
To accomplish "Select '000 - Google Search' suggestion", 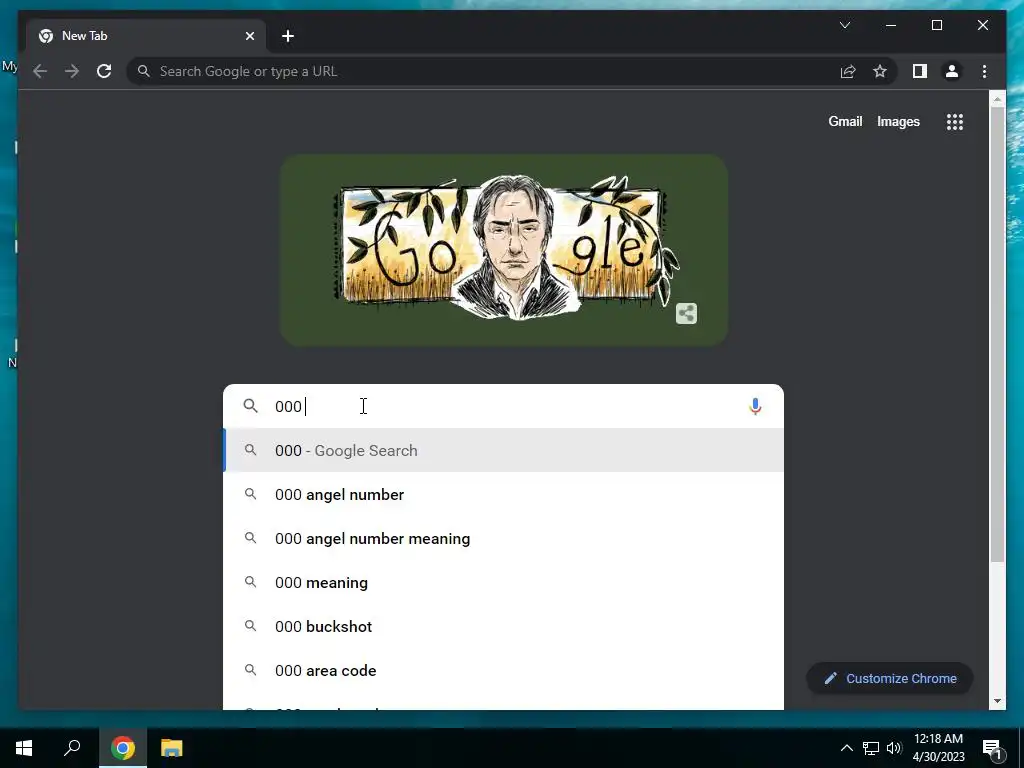I will [503, 451].
